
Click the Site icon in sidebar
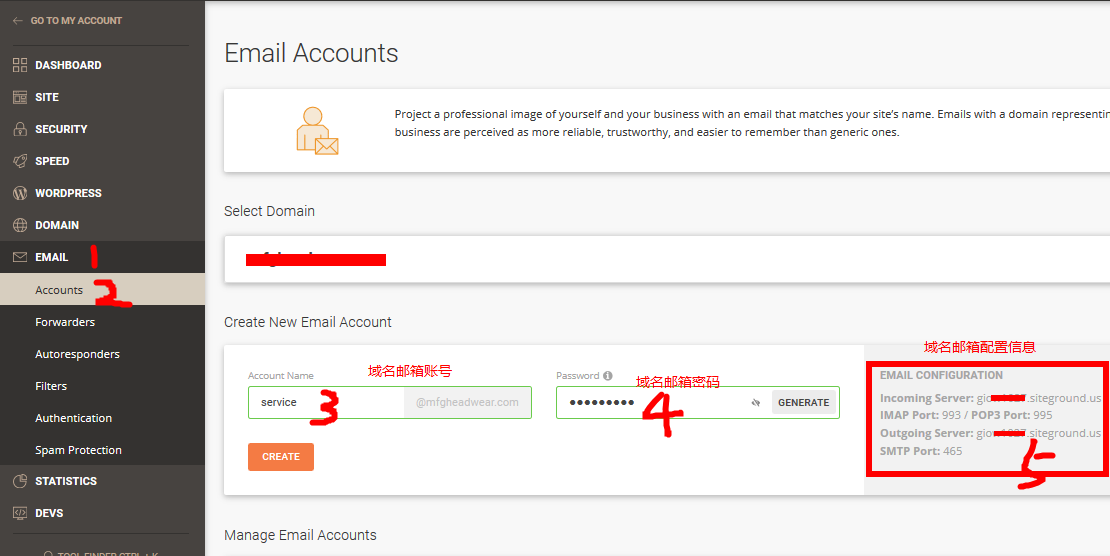(x=19, y=97)
